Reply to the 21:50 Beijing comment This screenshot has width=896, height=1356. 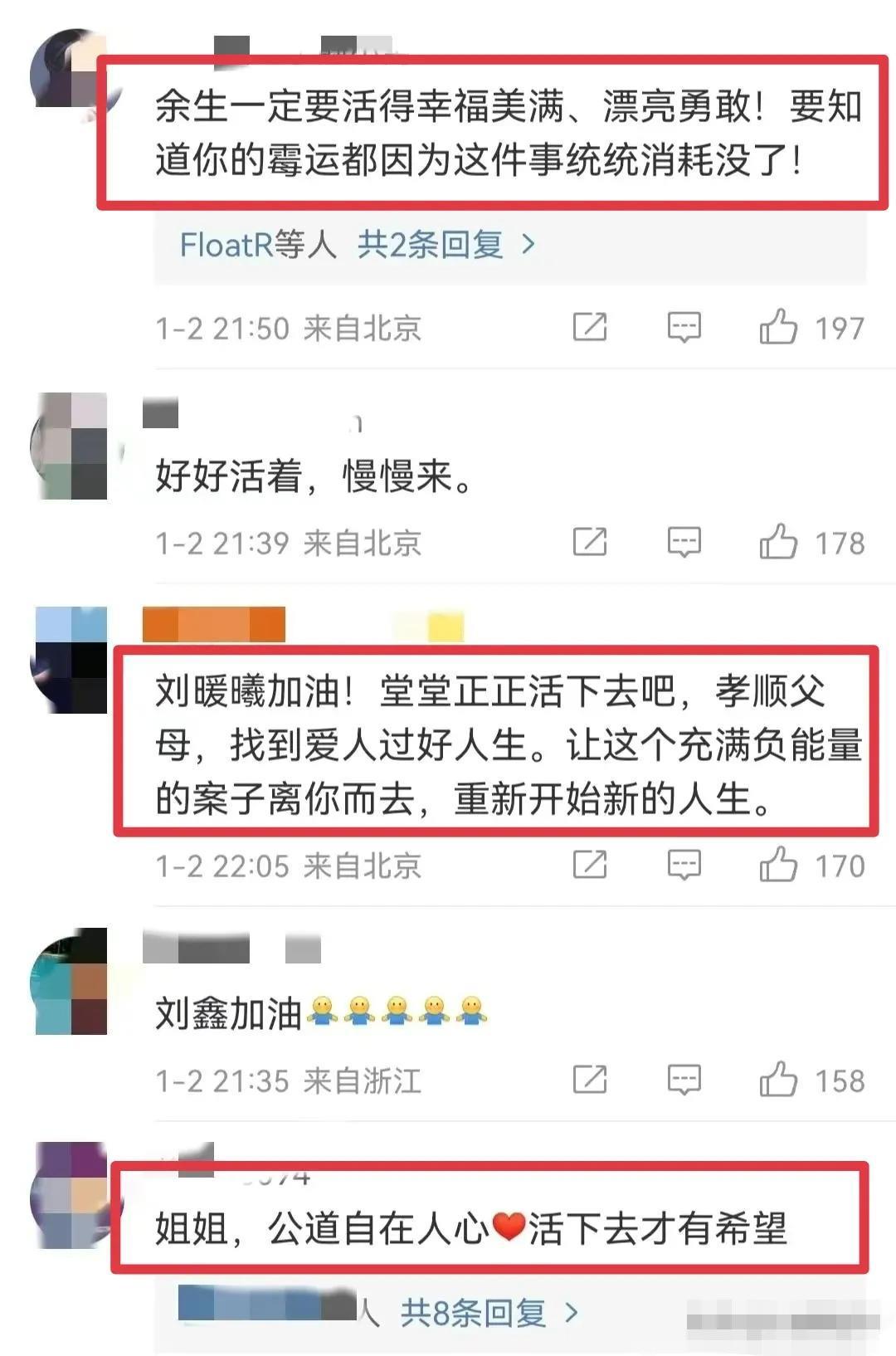point(684,327)
